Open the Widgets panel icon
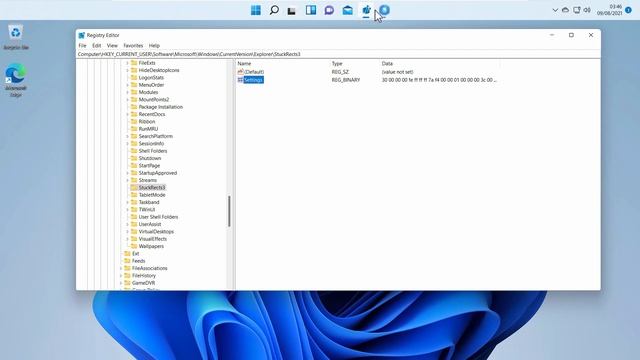This screenshot has height=360, width=640. (x=311, y=10)
